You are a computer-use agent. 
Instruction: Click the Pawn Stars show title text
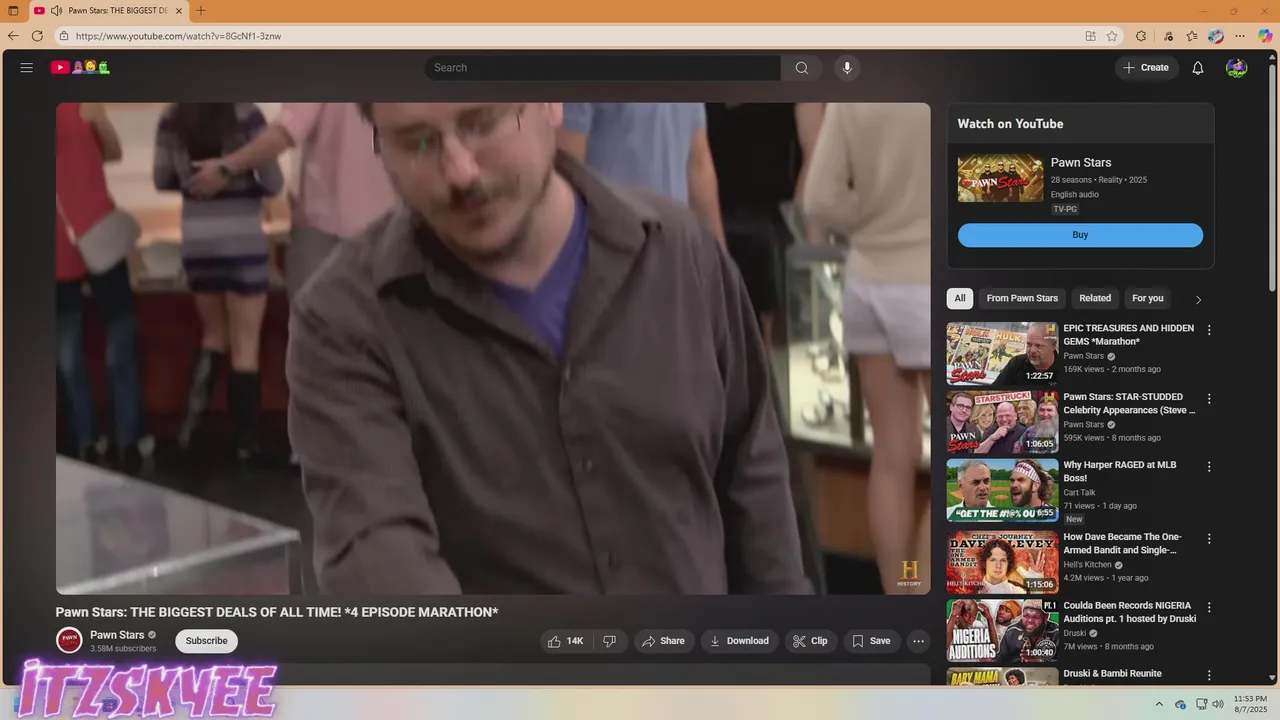pyautogui.click(x=1081, y=162)
